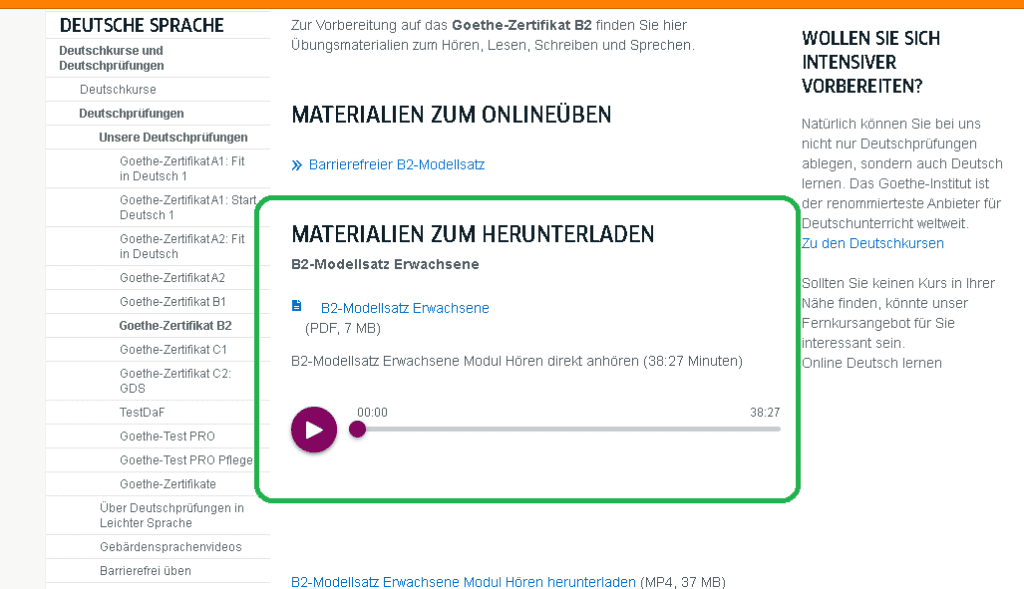The height and width of the screenshot is (589, 1024).
Task: Select Deutschkurse in the sidebar
Action: point(118,89)
